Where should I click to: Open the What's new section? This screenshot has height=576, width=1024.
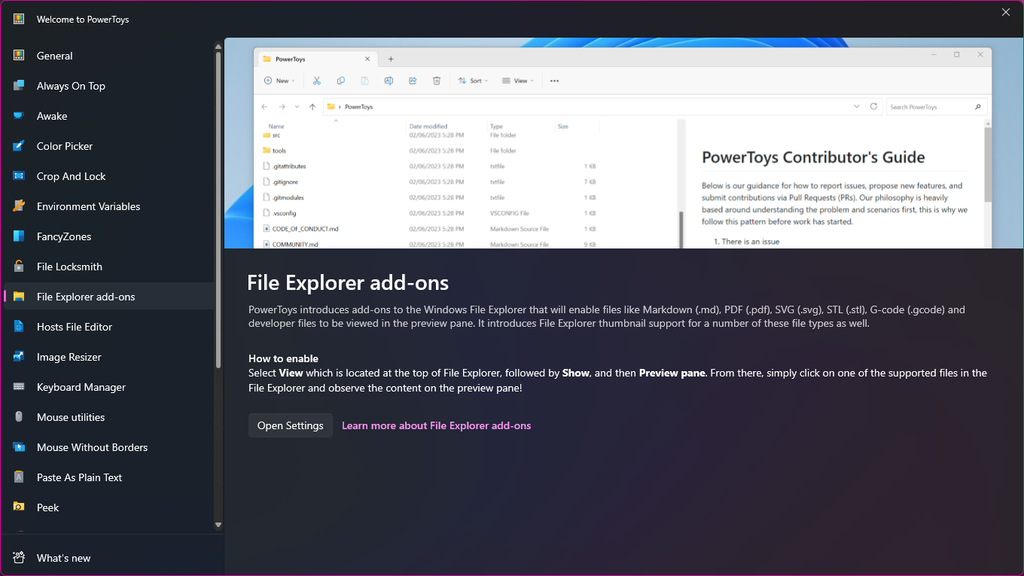62,557
